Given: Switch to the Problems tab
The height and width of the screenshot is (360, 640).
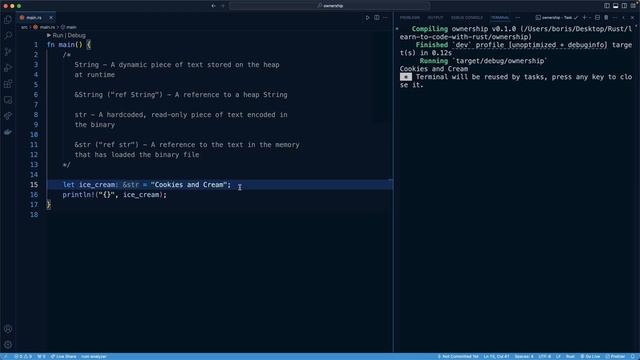Looking at the screenshot, I should [410, 18].
